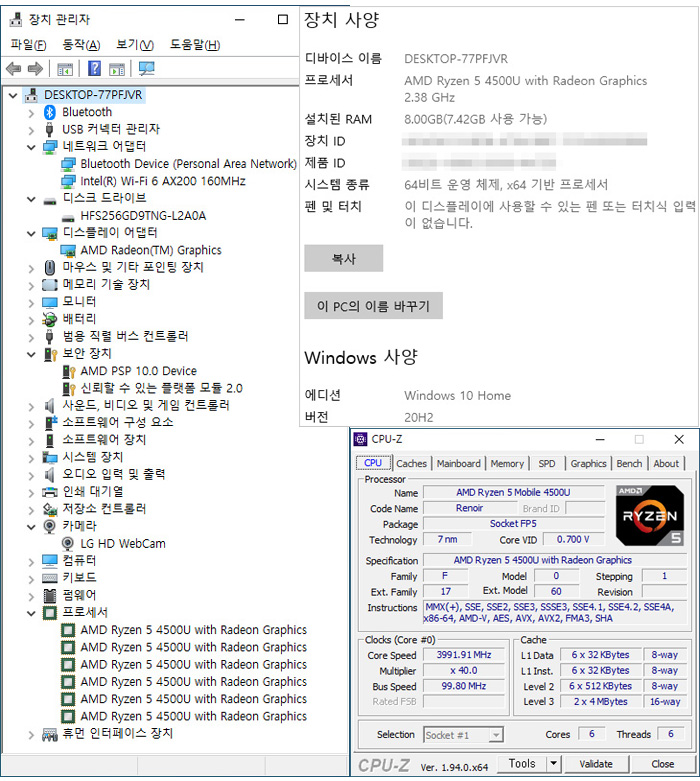Expand the 저장소 컨트롤러 node
The width and height of the screenshot is (700, 781).
[x=31, y=511]
